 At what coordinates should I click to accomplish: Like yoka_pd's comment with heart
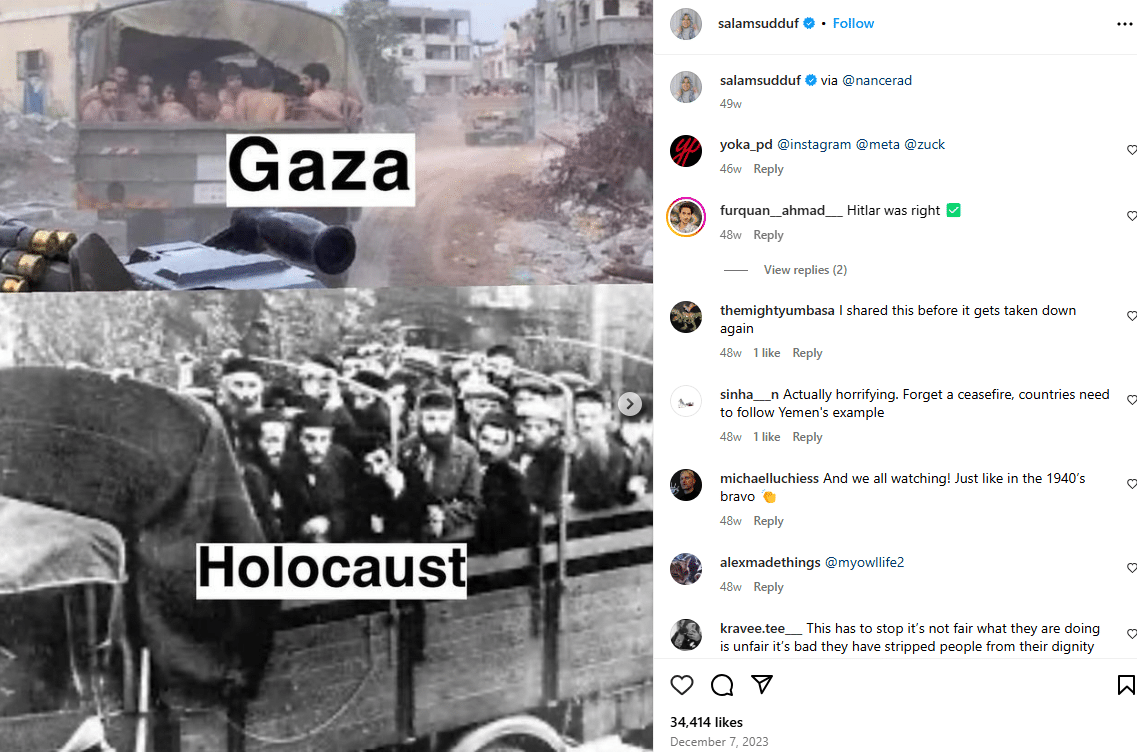1132,150
